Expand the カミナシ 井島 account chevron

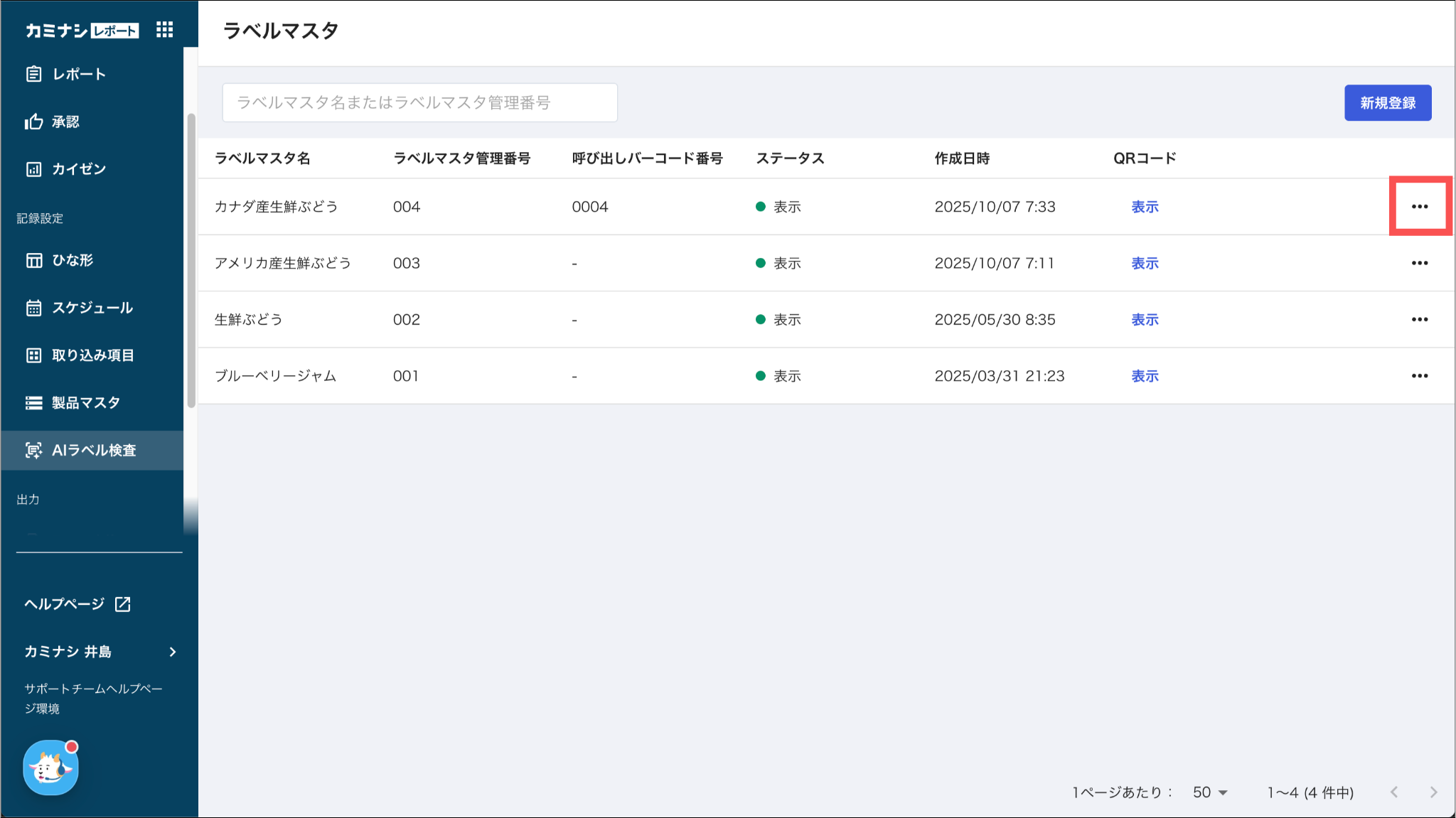[x=173, y=652]
